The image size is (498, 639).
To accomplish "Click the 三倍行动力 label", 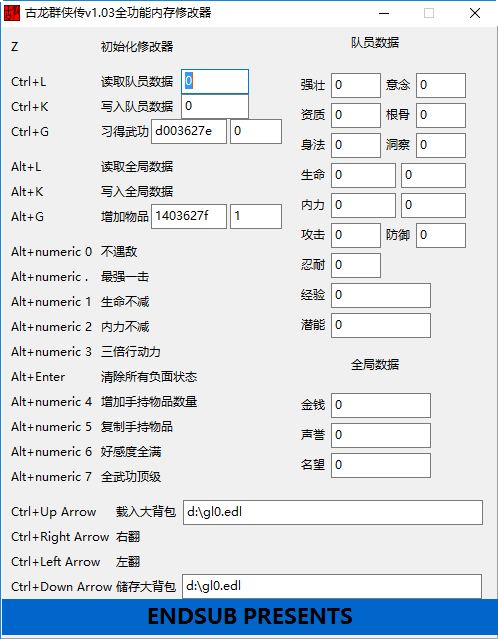I will click(131, 352).
